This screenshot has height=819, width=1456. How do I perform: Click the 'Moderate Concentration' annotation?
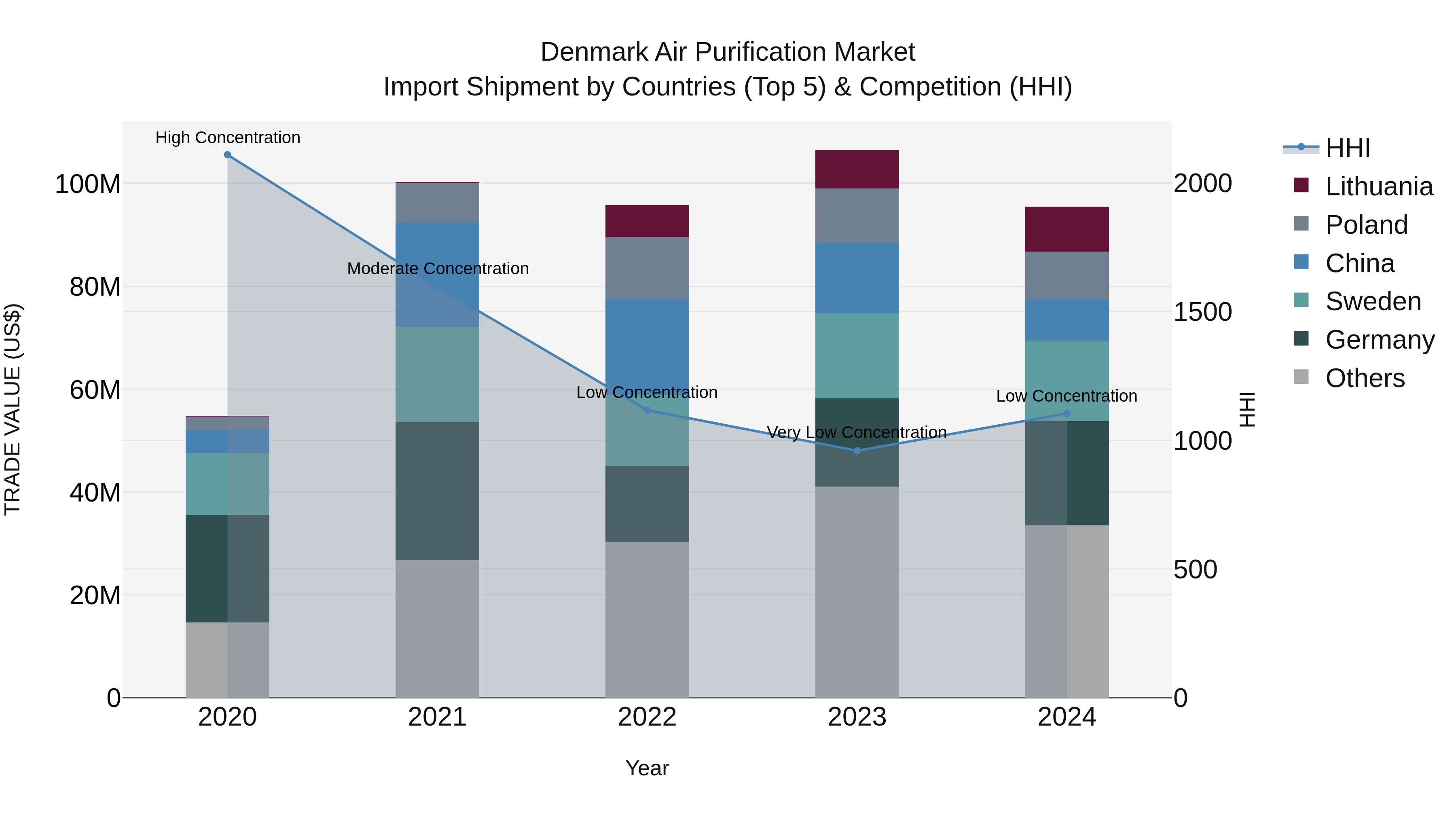438,269
